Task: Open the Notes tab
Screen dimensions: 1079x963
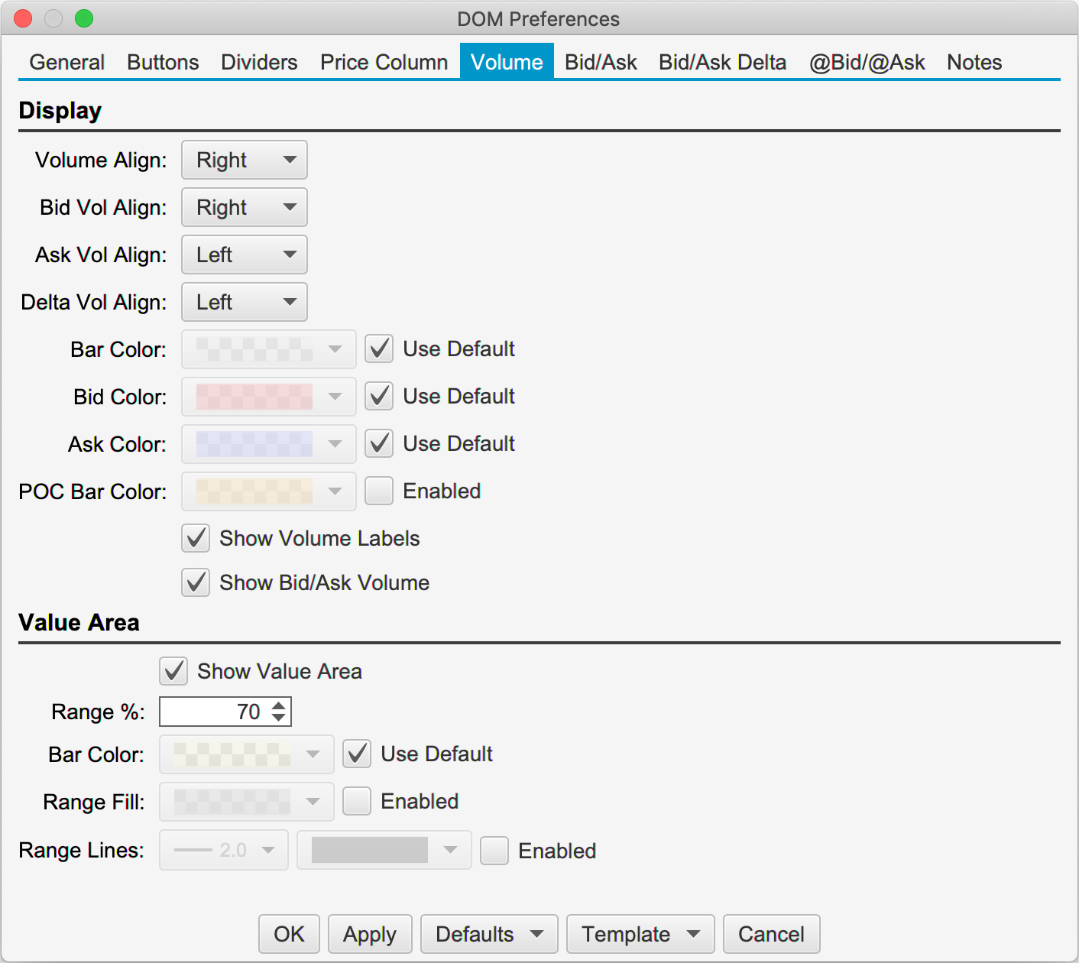Action: [x=974, y=62]
